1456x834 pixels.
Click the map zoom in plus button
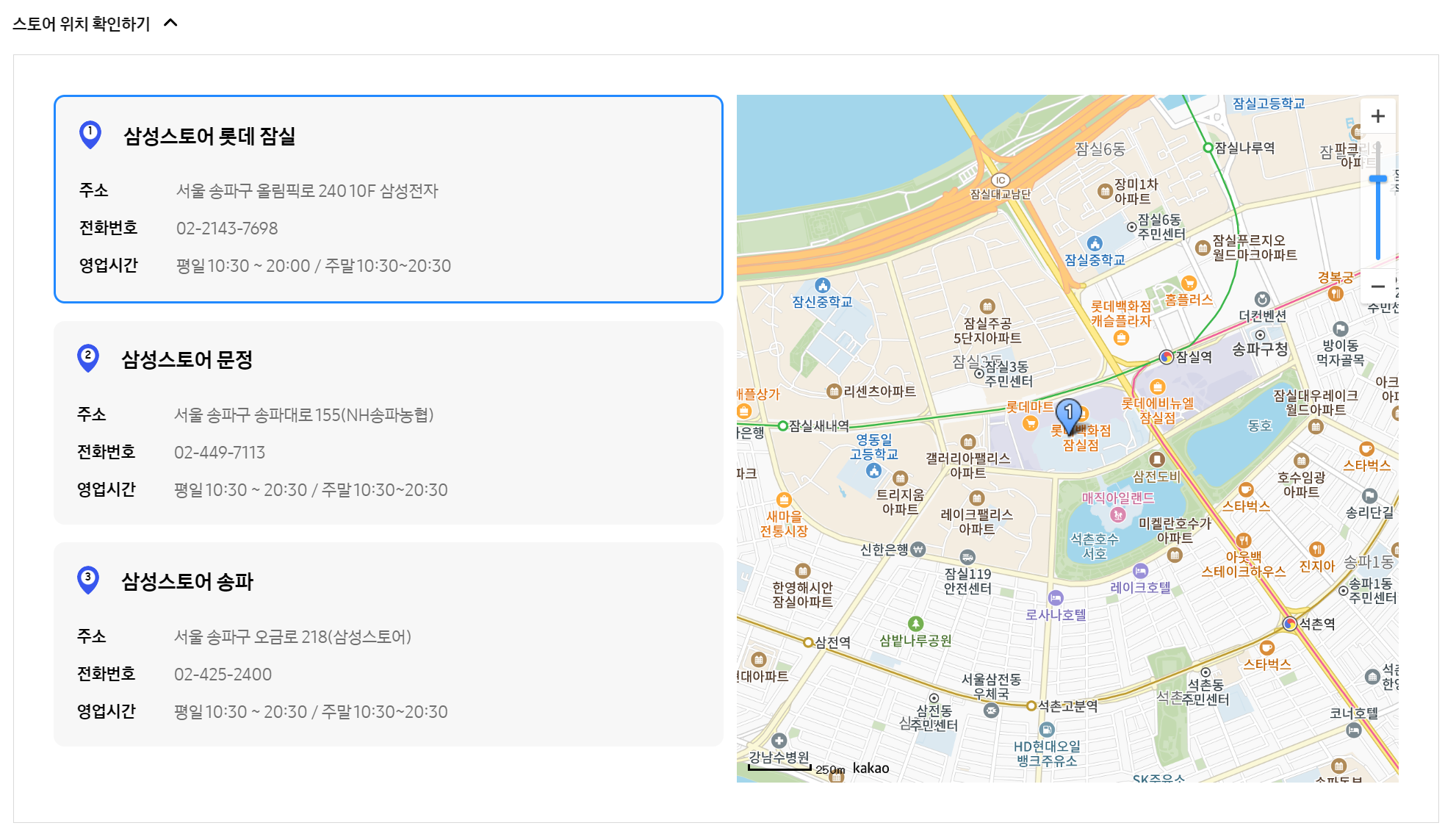[1377, 116]
